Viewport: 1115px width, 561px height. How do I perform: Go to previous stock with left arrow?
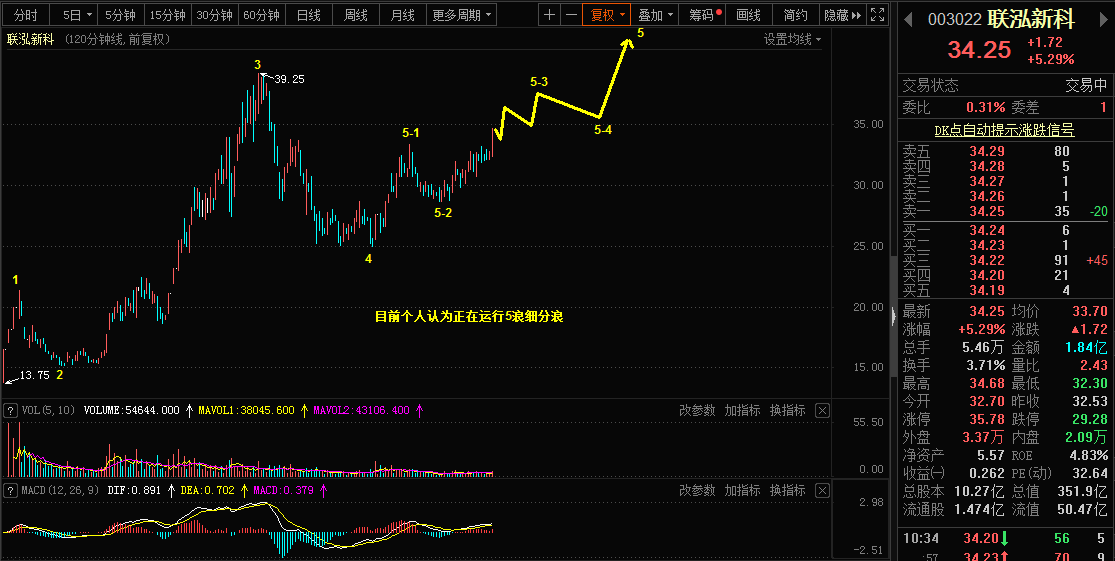click(x=908, y=20)
